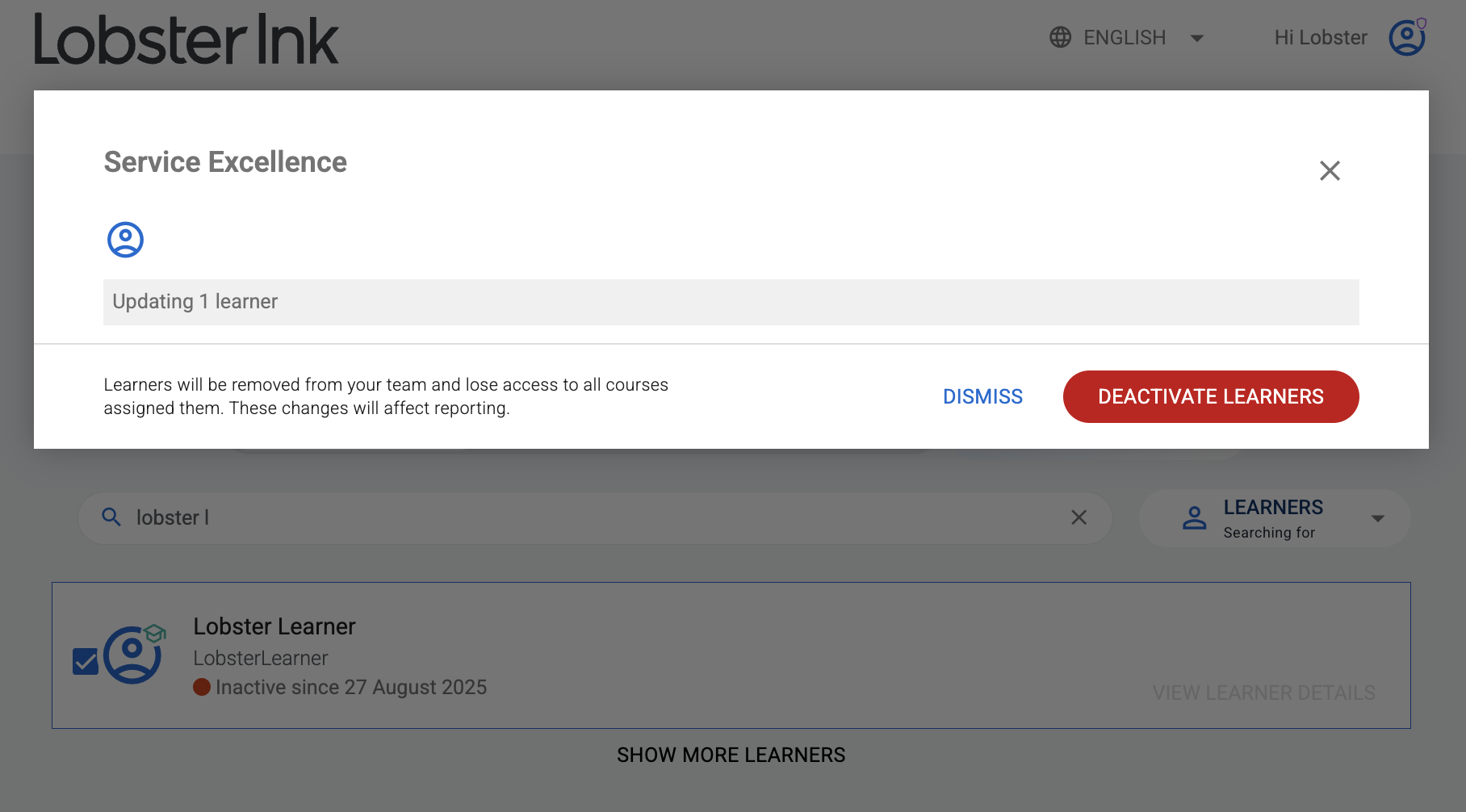1466x812 pixels.
Task: Click the lobster l search field
Action: coord(595,518)
